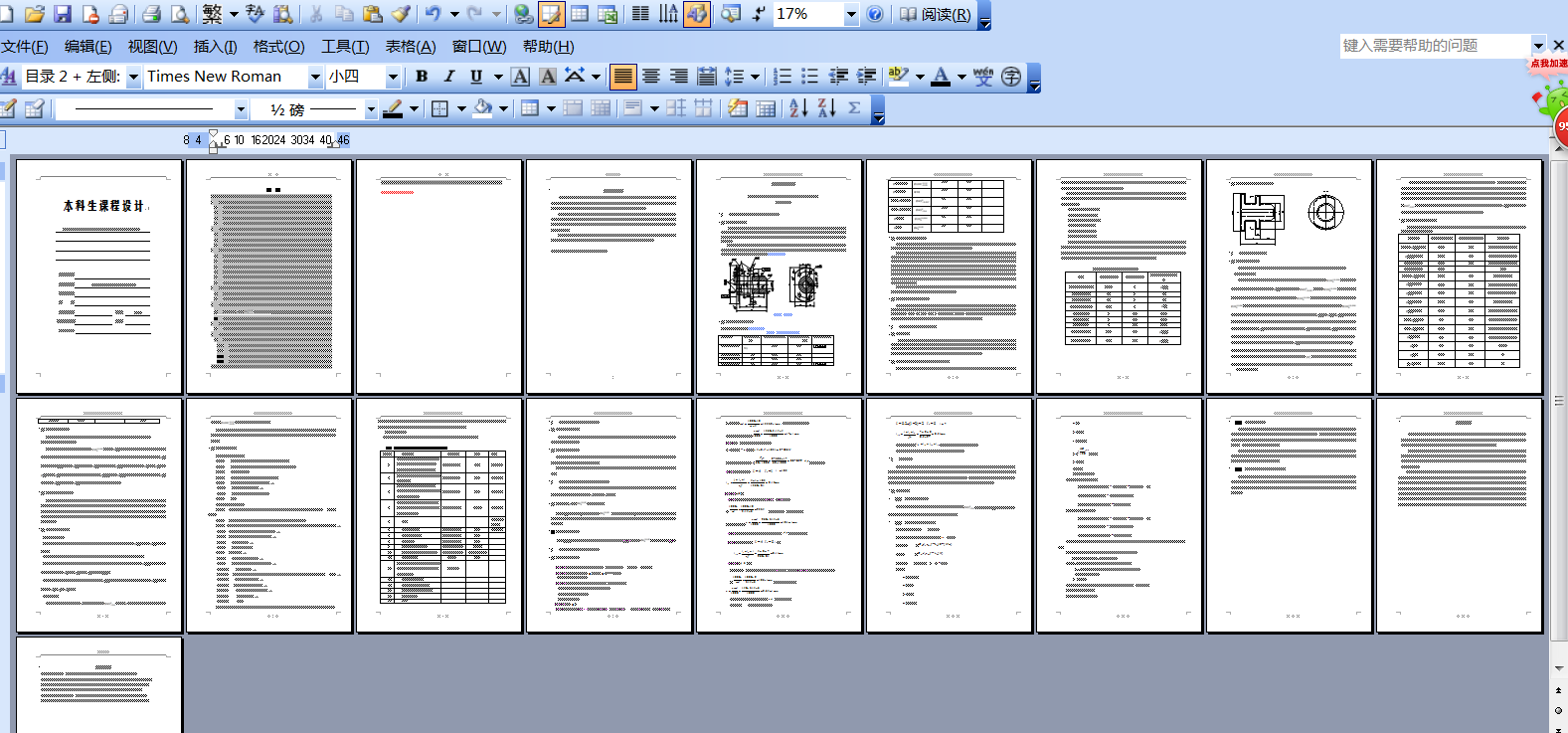Screen dimensions: 1568x733
Task: Increase the paragraph indent
Action: [x=867, y=77]
